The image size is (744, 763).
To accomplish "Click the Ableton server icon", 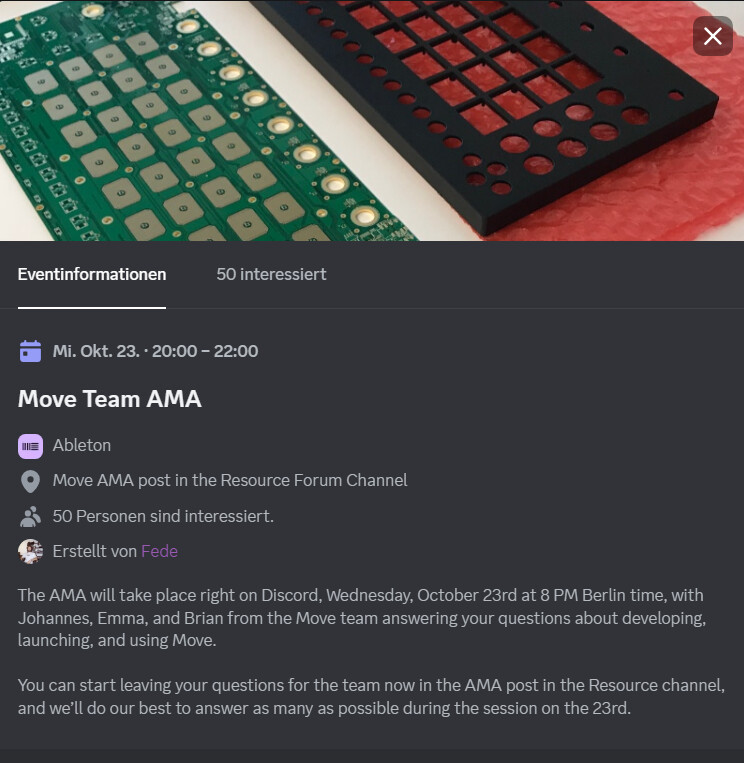I will coord(30,446).
